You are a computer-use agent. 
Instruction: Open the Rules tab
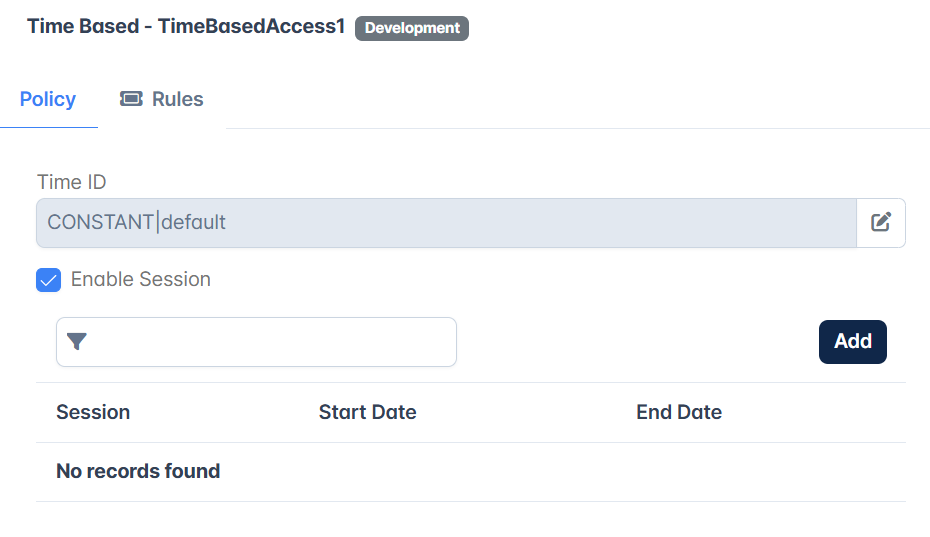(x=161, y=99)
